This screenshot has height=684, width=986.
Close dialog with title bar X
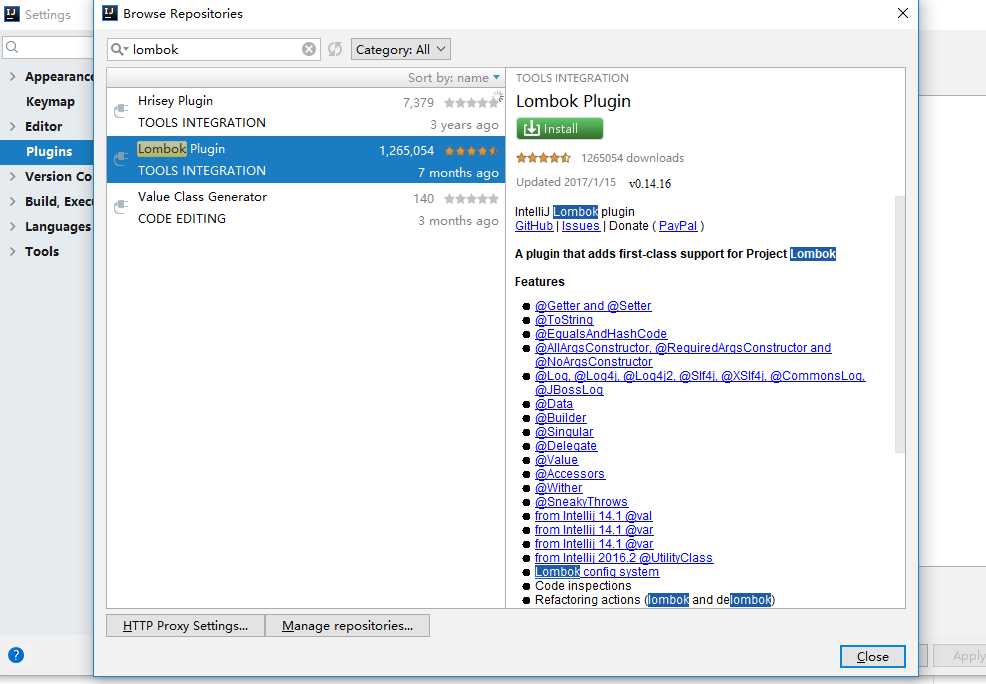pos(902,13)
